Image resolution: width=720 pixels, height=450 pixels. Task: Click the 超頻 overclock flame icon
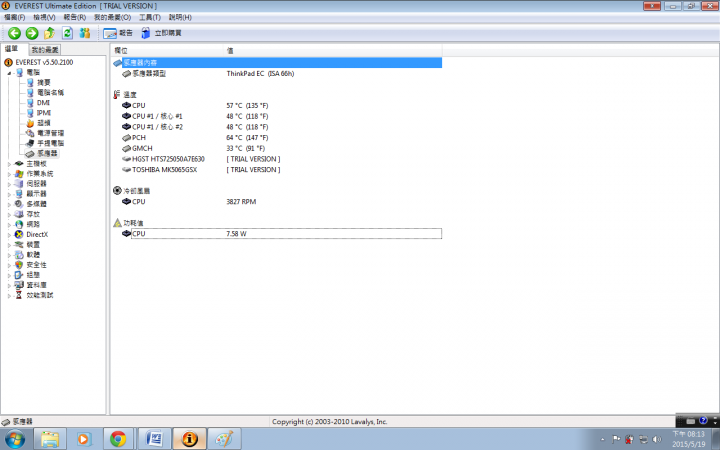pyautogui.click(x=30, y=123)
